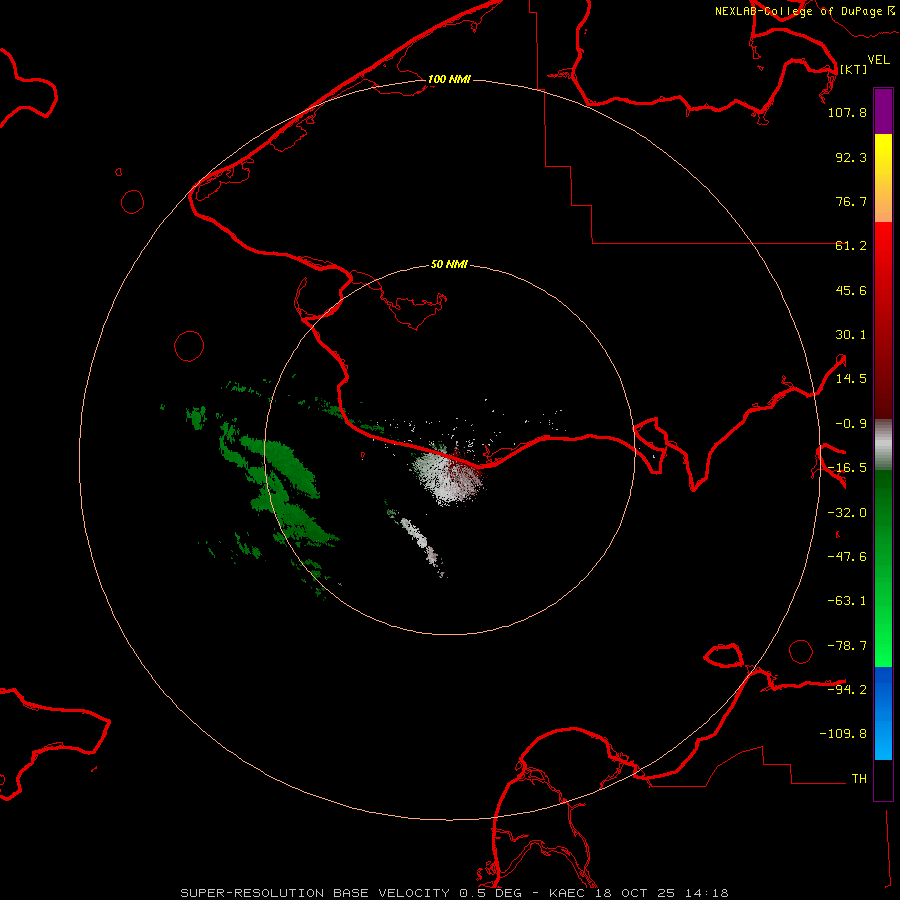Click the -47.6 scale value
Viewport: 900px width, 900px height.
pyautogui.click(x=847, y=557)
